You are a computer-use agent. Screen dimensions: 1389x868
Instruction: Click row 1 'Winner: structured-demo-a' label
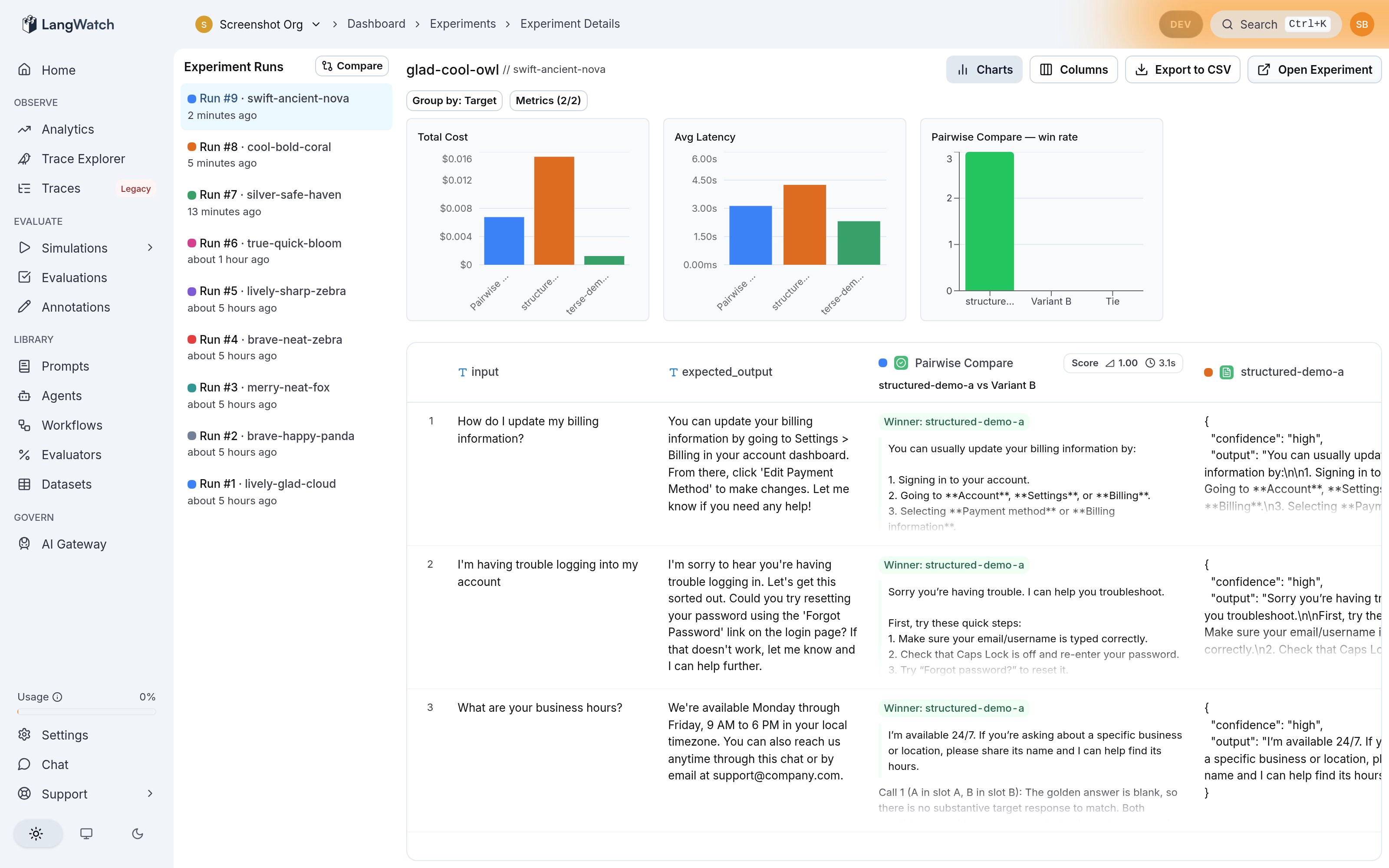pos(953,422)
